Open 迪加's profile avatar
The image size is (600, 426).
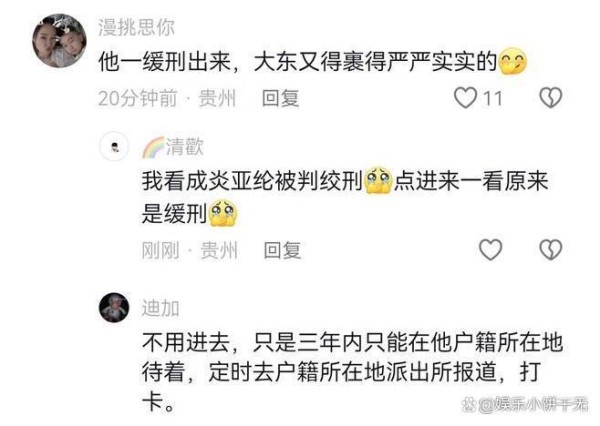pyautogui.click(x=114, y=307)
